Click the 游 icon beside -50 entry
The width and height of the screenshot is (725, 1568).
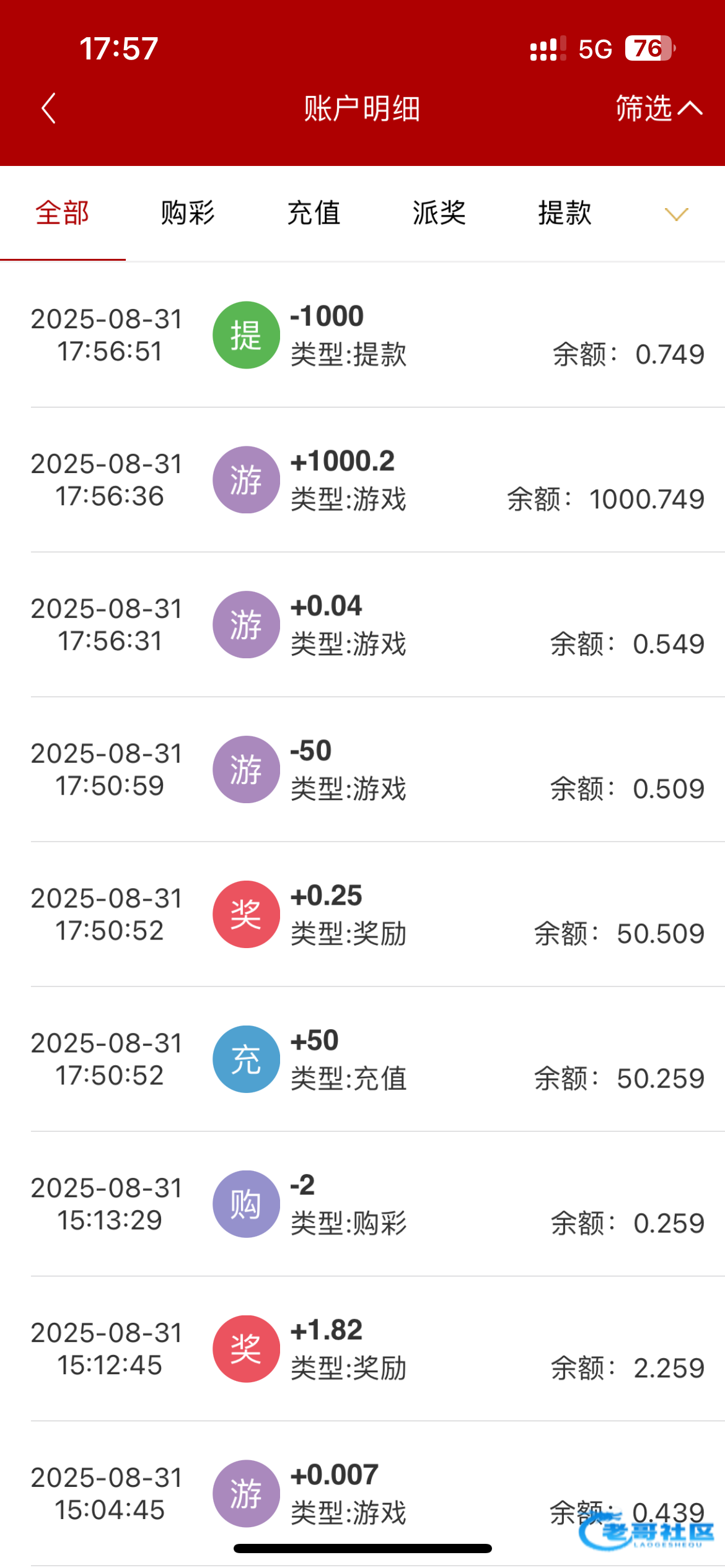[246, 770]
